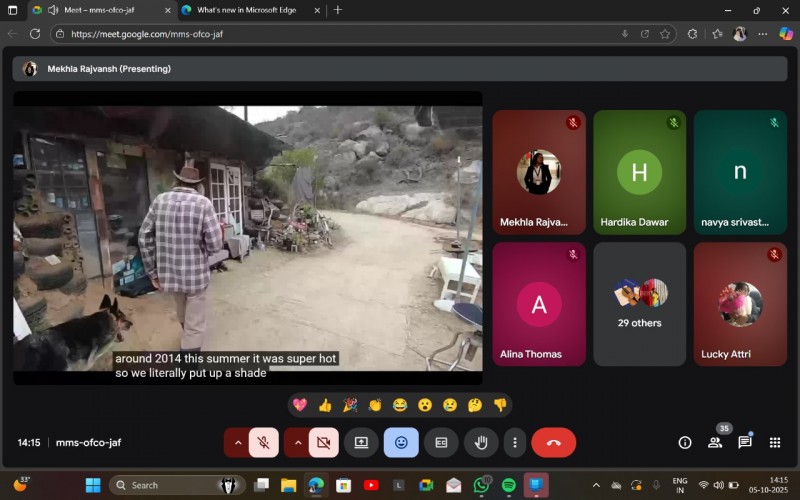Send the party popper reaction

350,405
